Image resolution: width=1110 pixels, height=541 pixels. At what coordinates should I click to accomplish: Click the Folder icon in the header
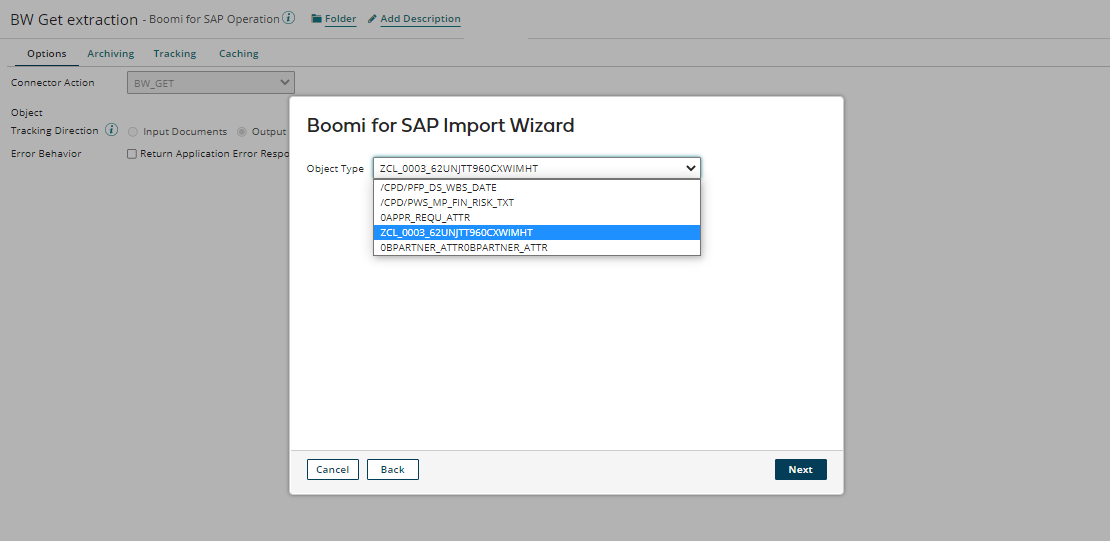pos(317,19)
